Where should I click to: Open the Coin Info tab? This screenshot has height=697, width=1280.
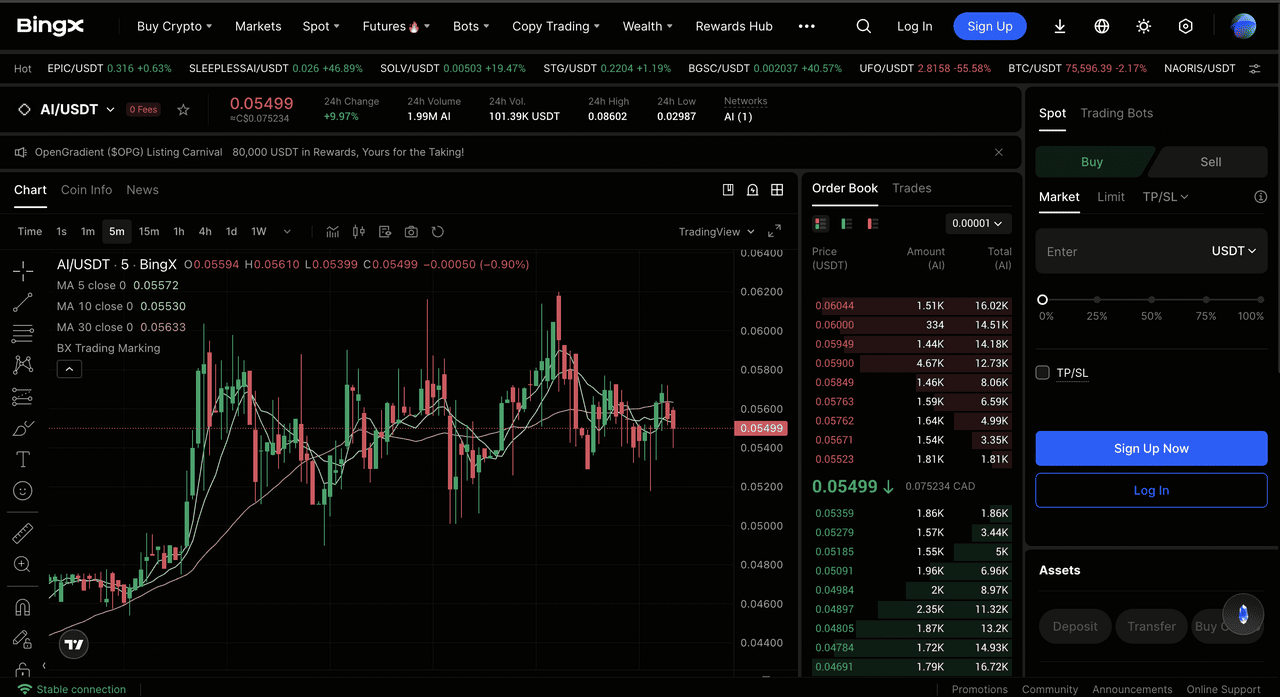coord(86,190)
